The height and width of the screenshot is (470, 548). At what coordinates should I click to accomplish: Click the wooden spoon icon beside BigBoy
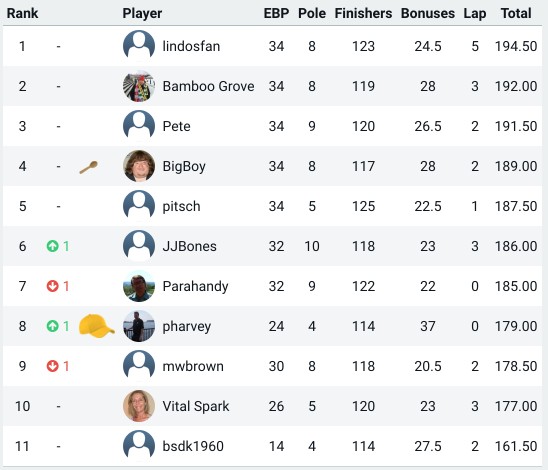(88, 167)
